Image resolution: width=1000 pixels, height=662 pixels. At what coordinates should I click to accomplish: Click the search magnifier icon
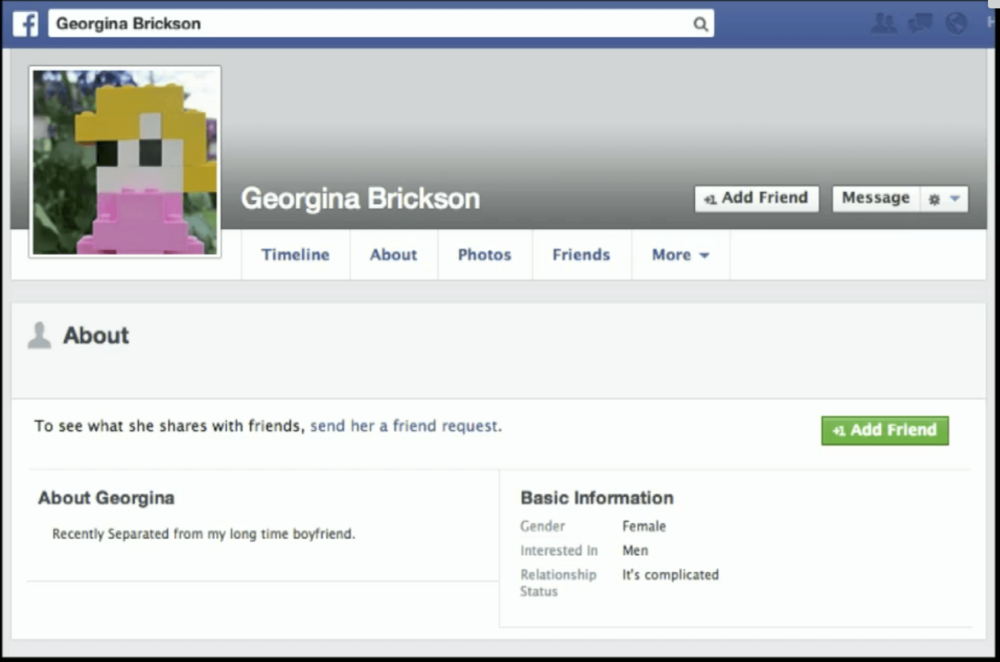click(700, 24)
